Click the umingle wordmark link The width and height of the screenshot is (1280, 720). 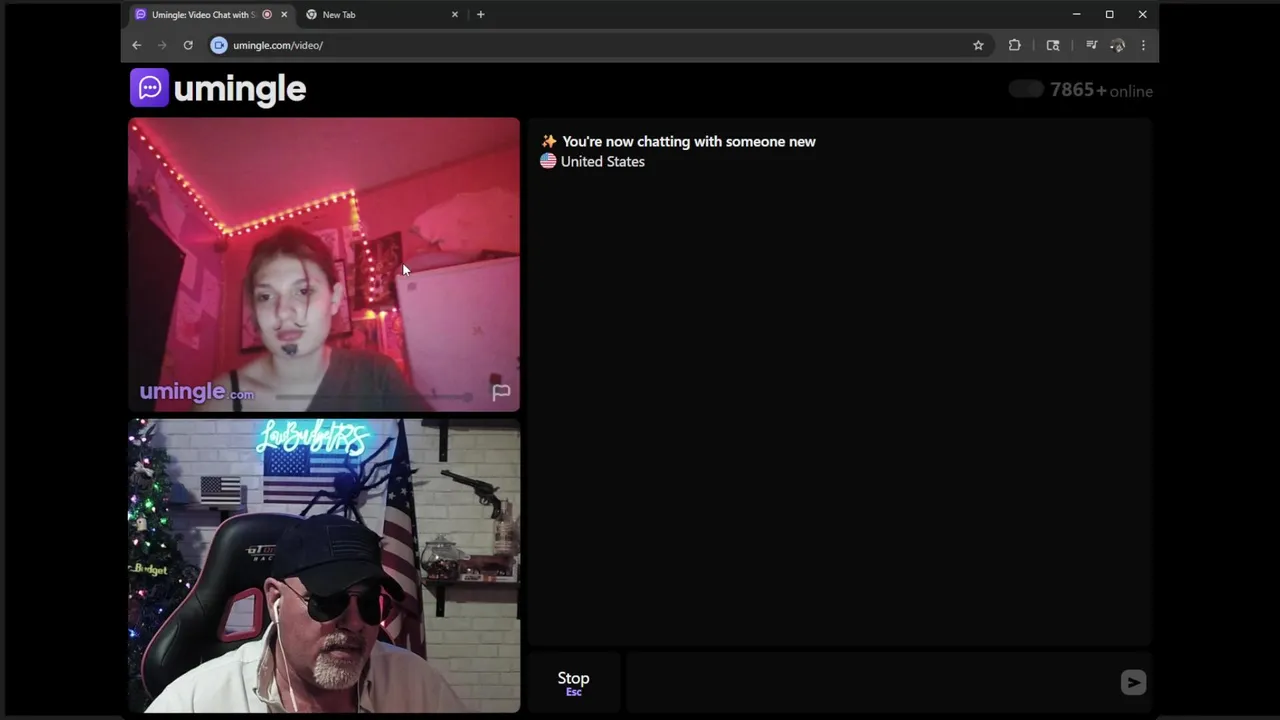click(240, 89)
